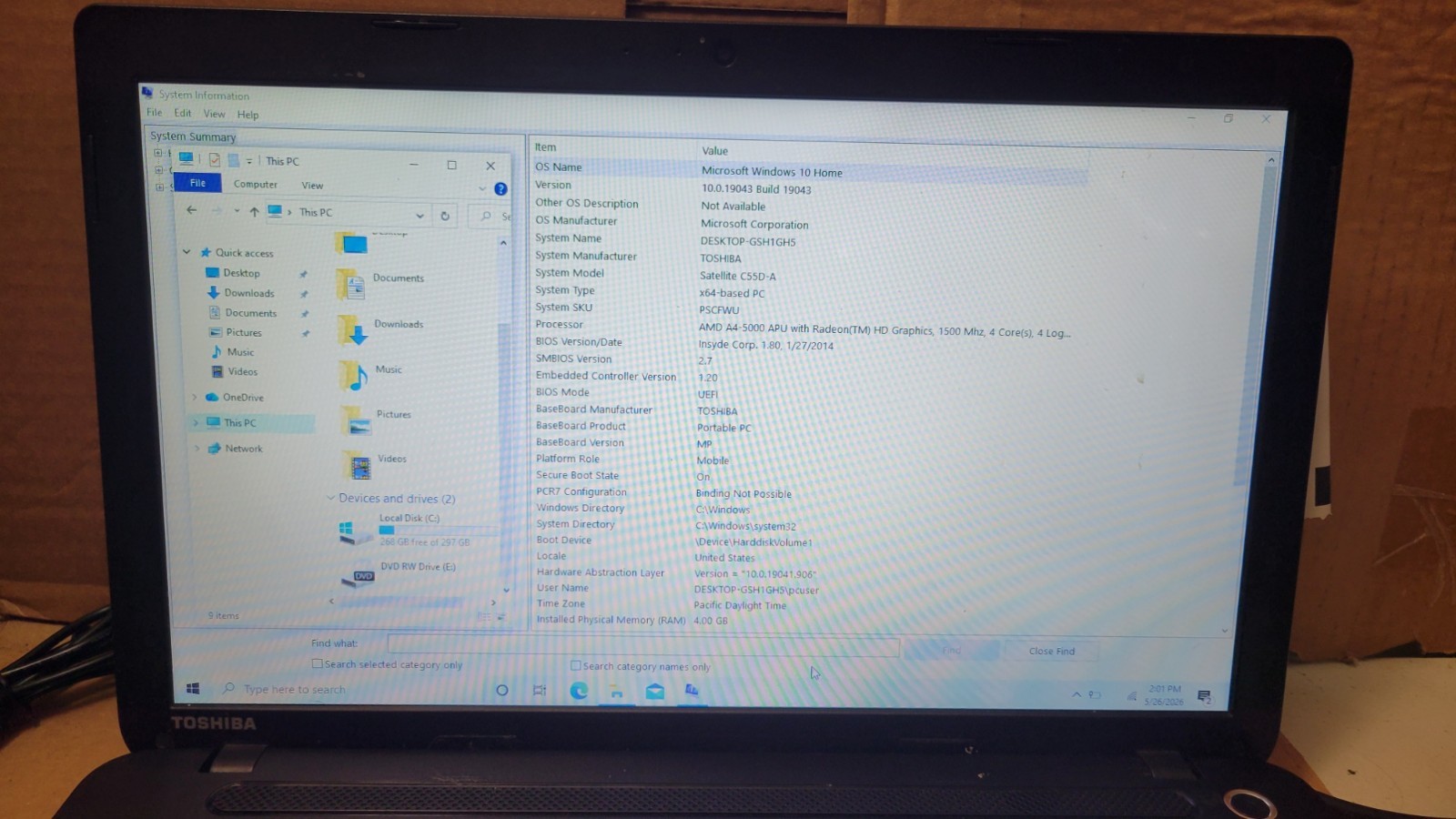Screen dimensions: 1456x819
Task: Open Cortana from the taskbar
Action: point(501,690)
